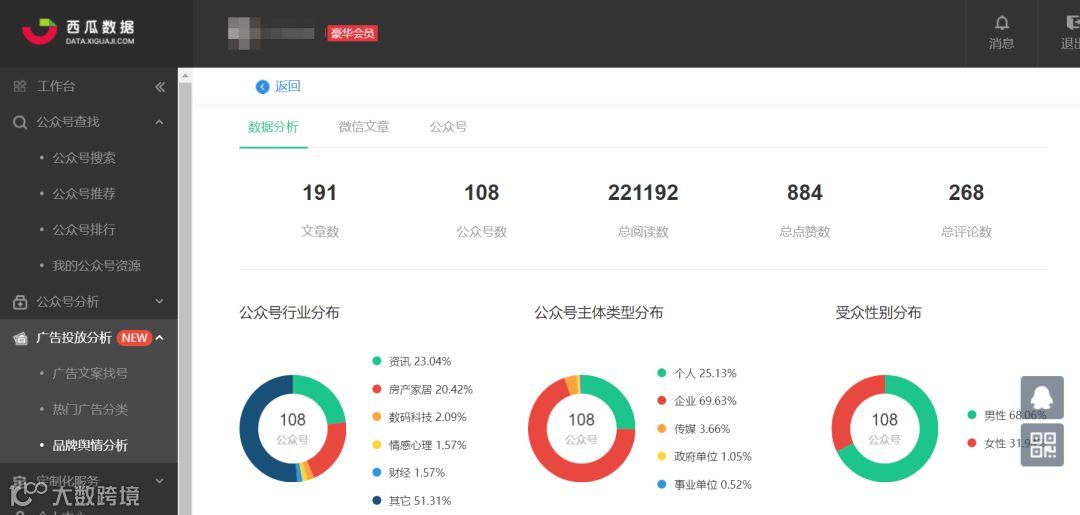Click the 公众号分析 briefcase icon
The image size is (1080, 515).
click(20, 302)
